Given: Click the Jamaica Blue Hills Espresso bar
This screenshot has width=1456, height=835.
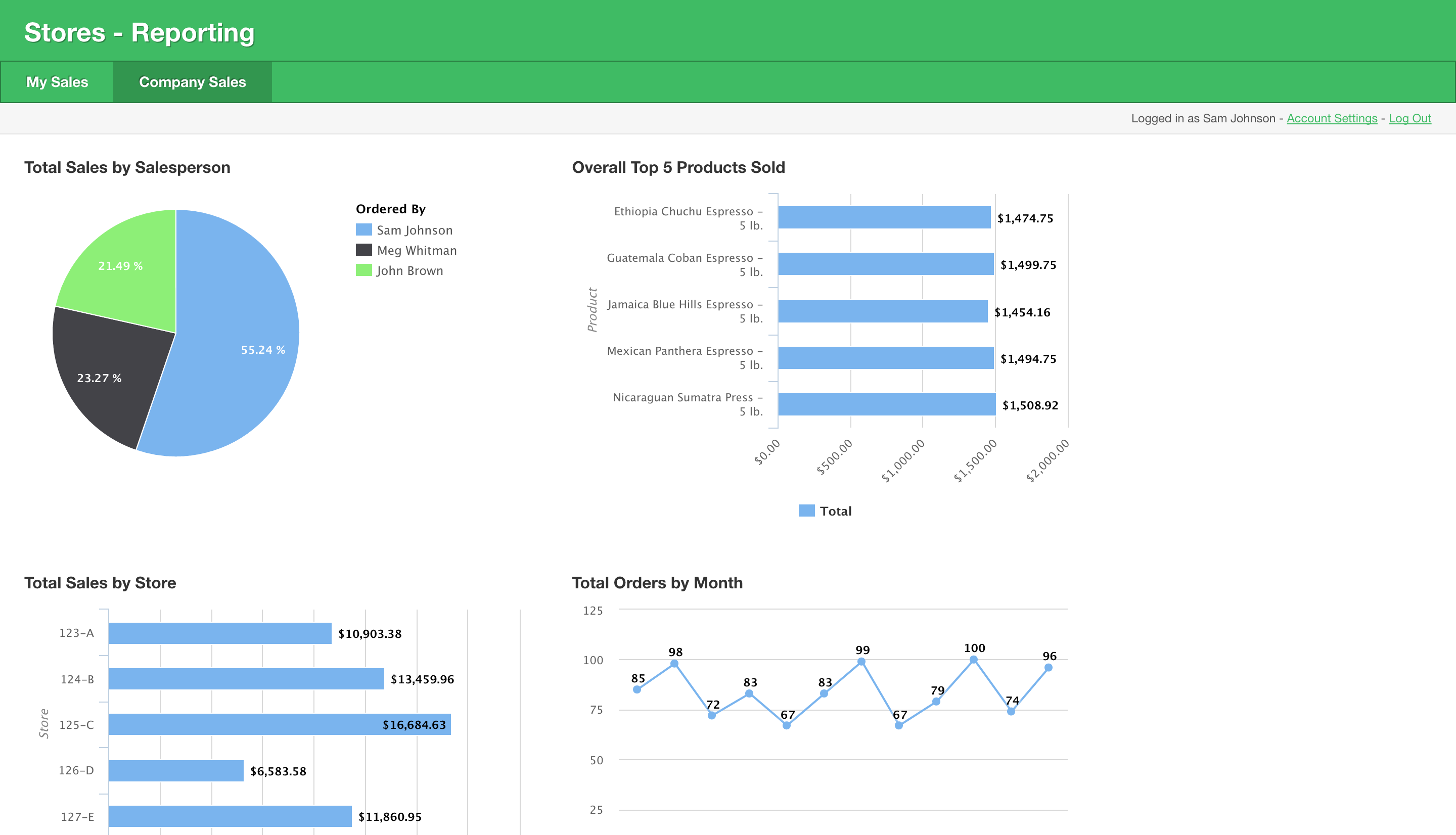Looking at the screenshot, I should pyautogui.click(x=882, y=311).
